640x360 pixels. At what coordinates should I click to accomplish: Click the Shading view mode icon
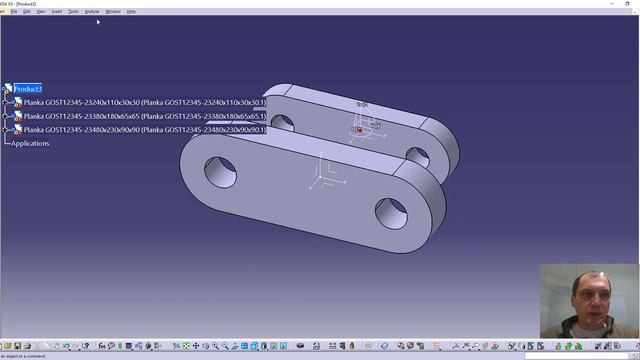(264, 346)
